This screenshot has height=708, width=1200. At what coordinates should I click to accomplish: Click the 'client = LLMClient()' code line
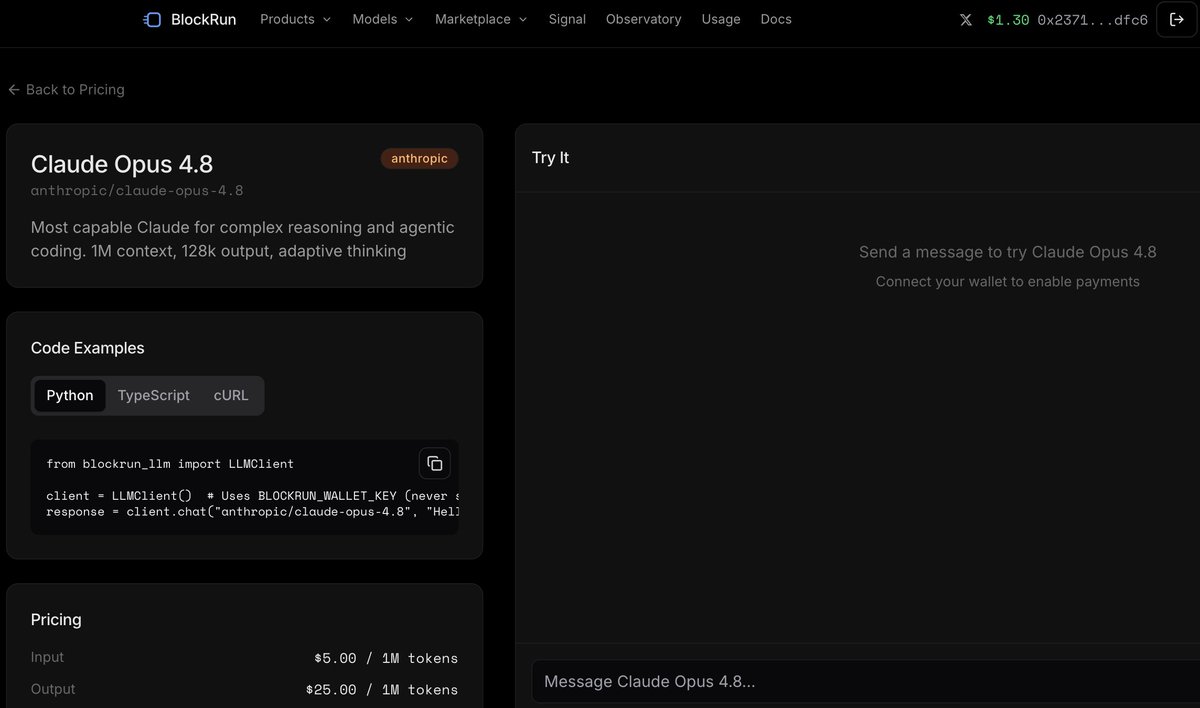pyautogui.click(x=252, y=496)
